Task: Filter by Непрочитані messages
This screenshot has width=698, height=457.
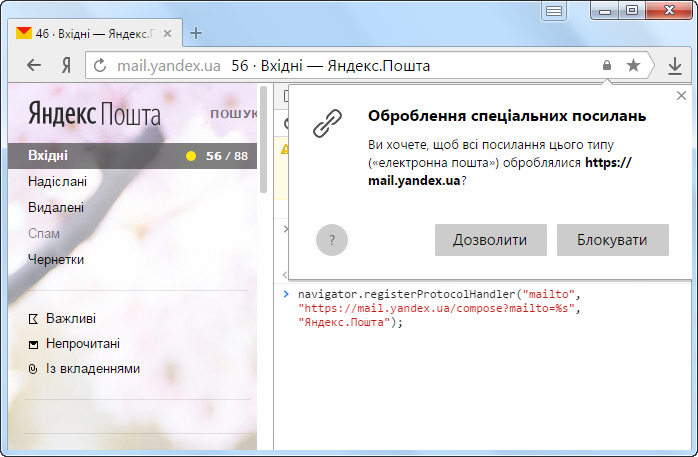Action: (x=83, y=344)
